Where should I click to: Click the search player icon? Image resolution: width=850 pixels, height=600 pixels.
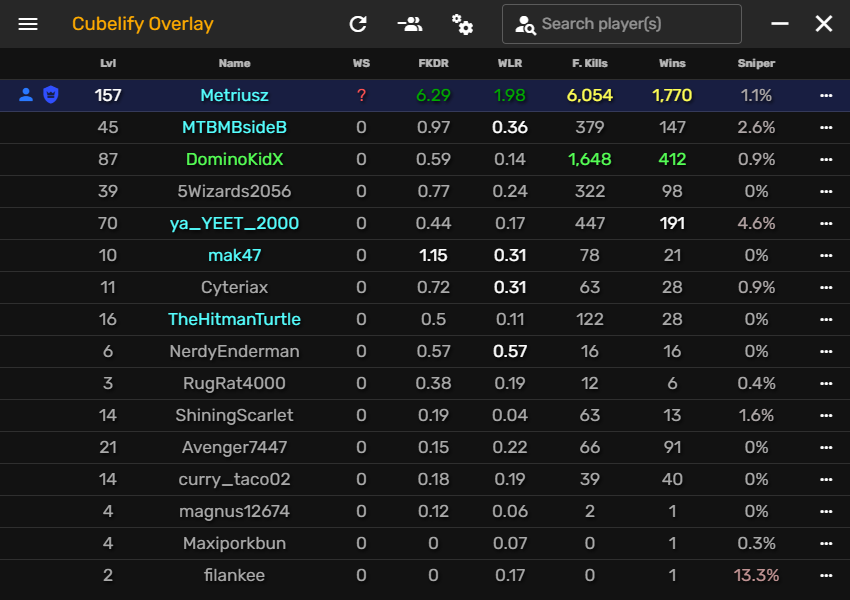[x=525, y=25]
